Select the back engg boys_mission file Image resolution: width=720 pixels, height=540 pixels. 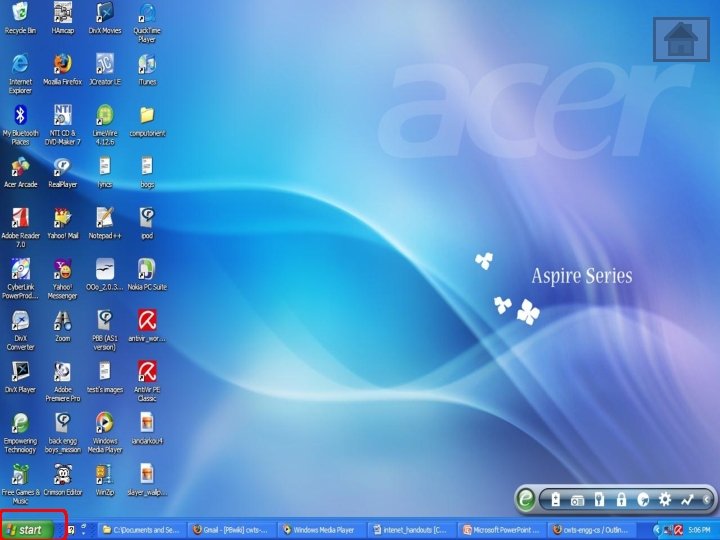pos(63,423)
